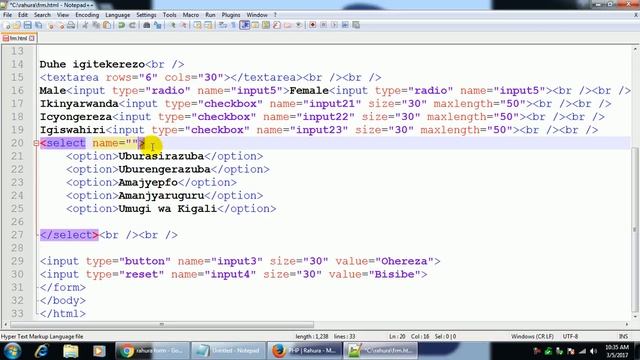Click the Print toolbar icon

coord(71,25)
